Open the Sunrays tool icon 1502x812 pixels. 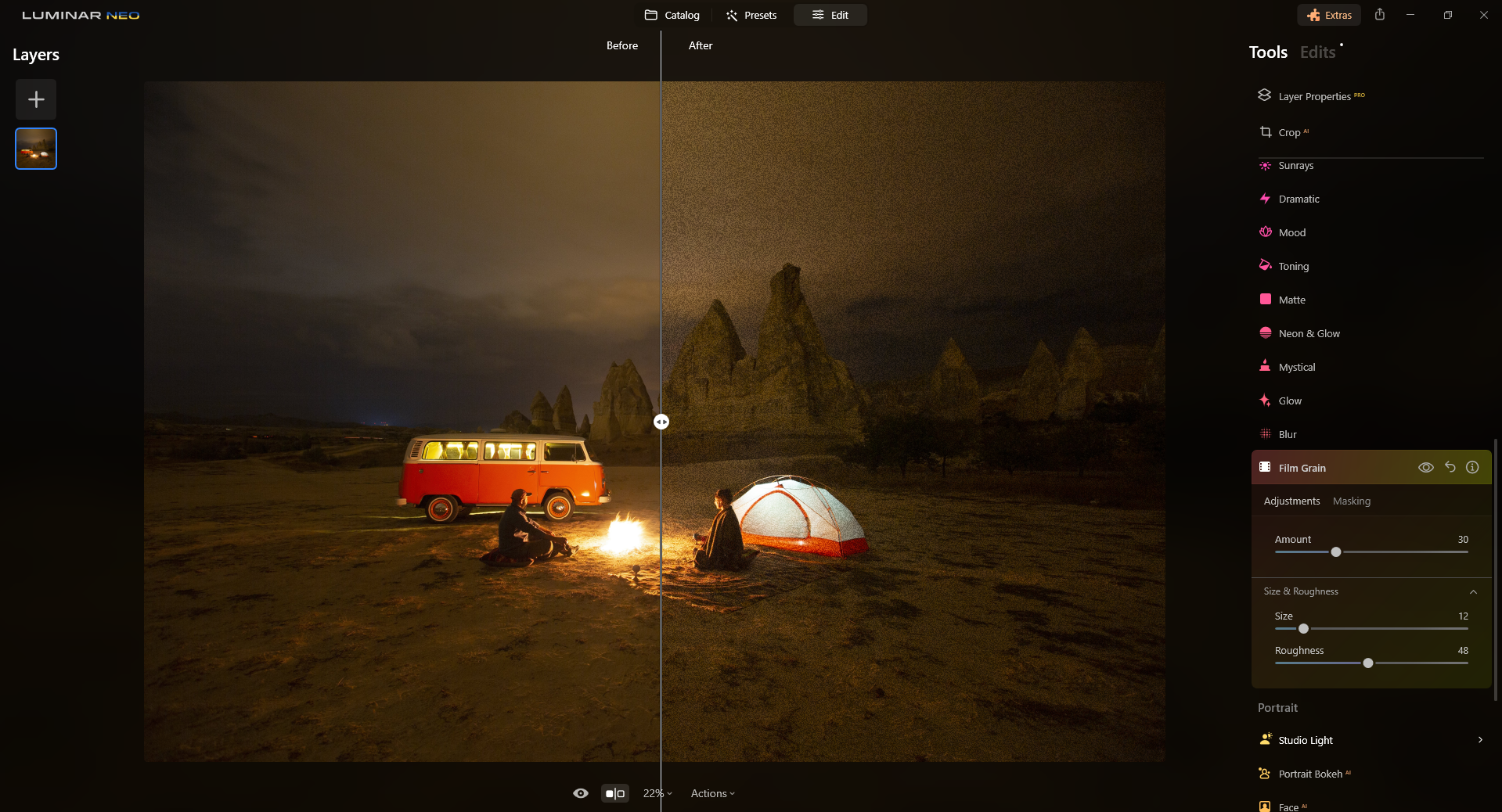tap(1265, 166)
